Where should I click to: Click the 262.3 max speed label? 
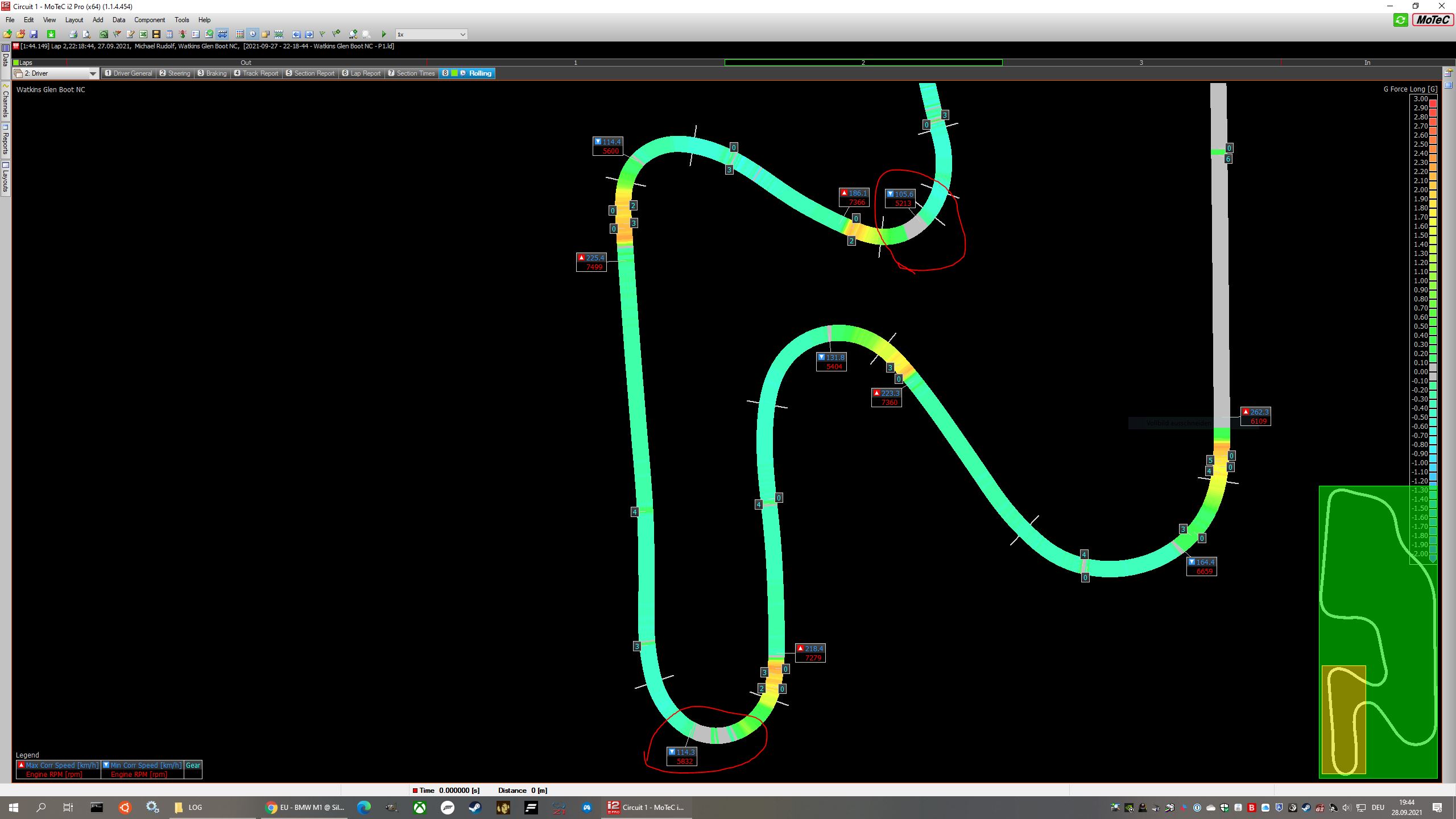pyautogui.click(x=1255, y=416)
